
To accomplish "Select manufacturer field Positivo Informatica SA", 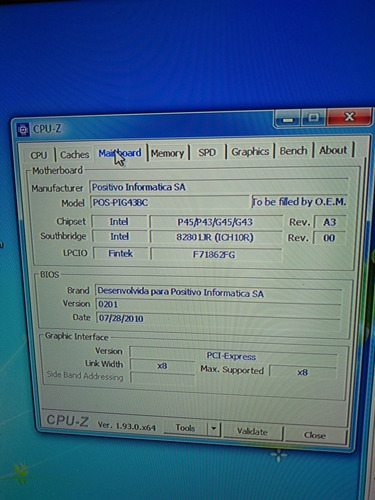I will coord(219,186).
